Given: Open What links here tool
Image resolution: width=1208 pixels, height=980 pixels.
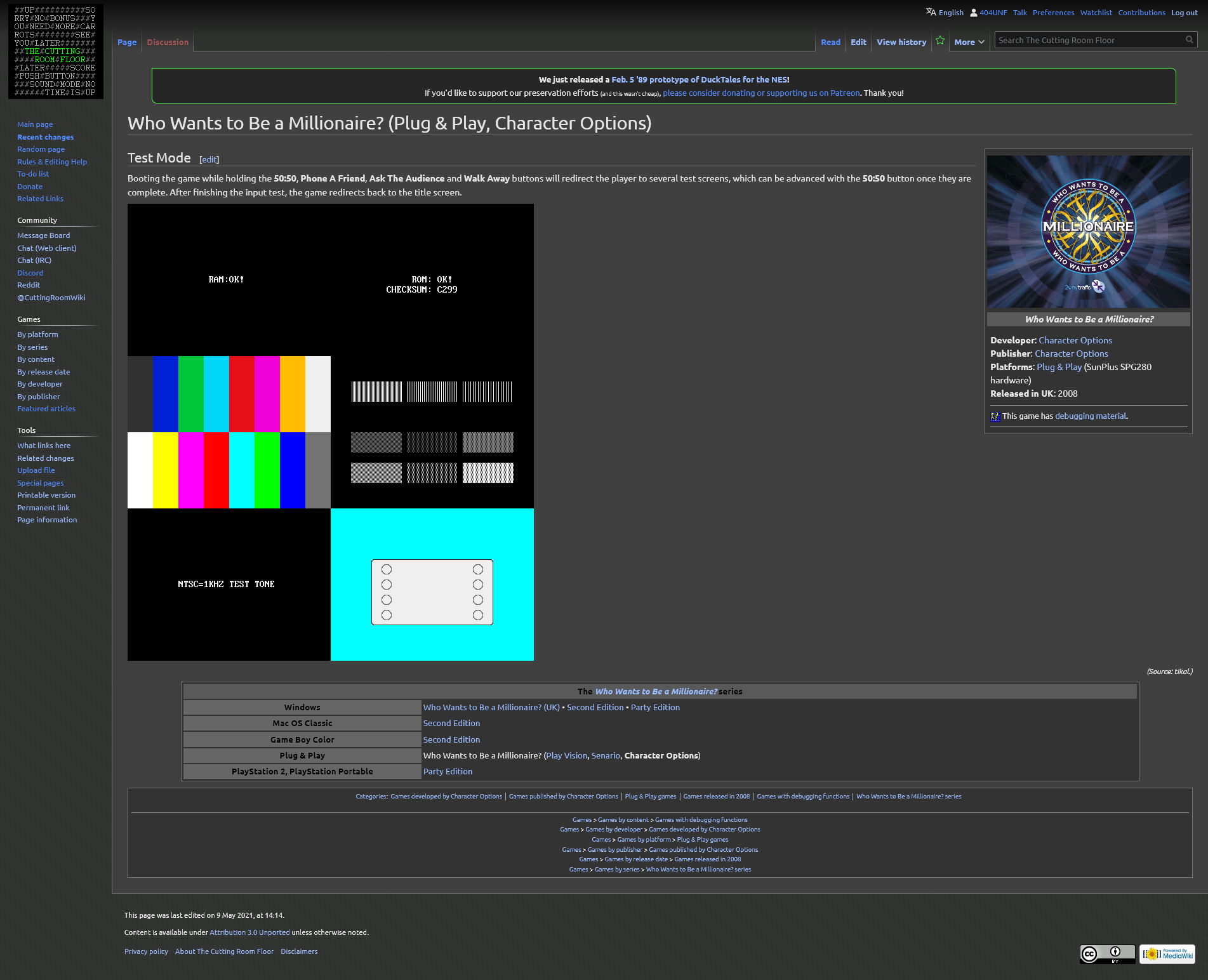Looking at the screenshot, I should click(44, 446).
